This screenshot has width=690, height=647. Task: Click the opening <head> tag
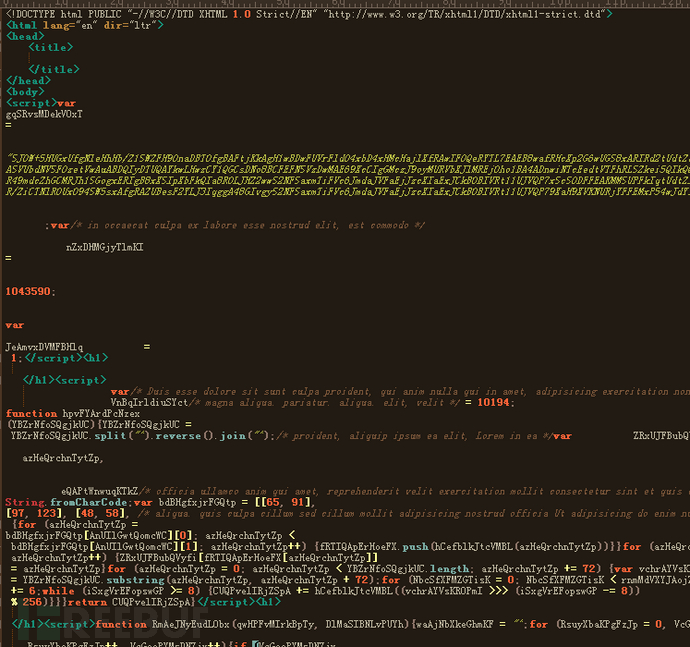click(x=25, y=37)
